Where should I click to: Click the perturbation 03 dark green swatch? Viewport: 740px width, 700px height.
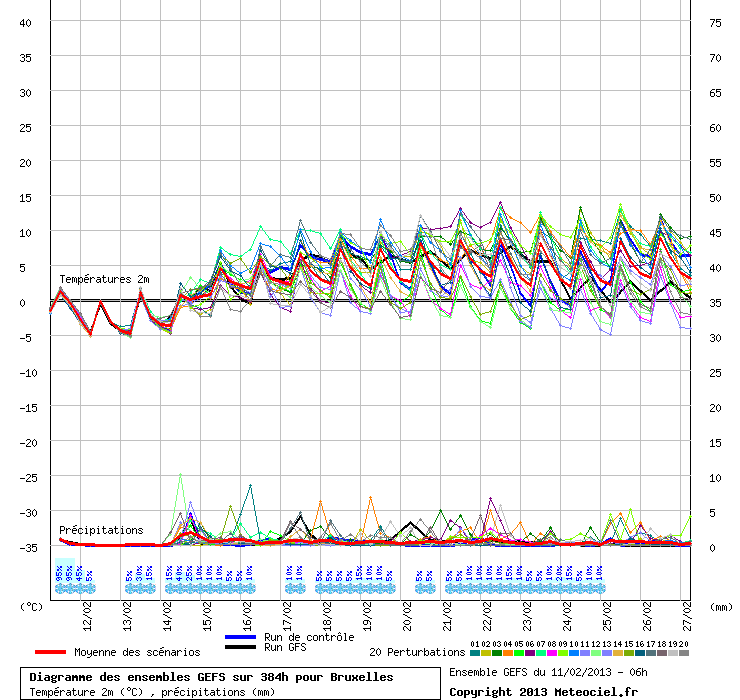click(x=497, y=653)
